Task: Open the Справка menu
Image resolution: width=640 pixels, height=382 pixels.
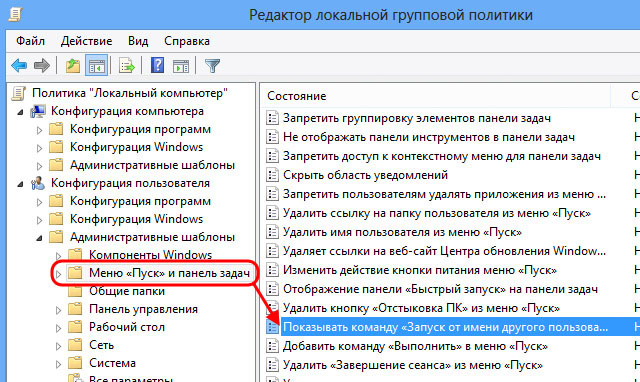Action: pos(187,41)
